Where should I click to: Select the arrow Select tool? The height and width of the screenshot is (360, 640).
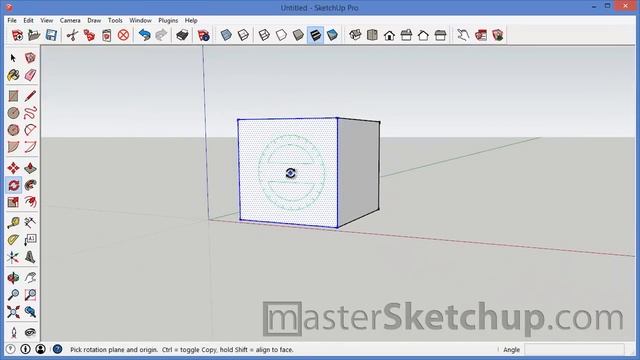click(13, 58)
